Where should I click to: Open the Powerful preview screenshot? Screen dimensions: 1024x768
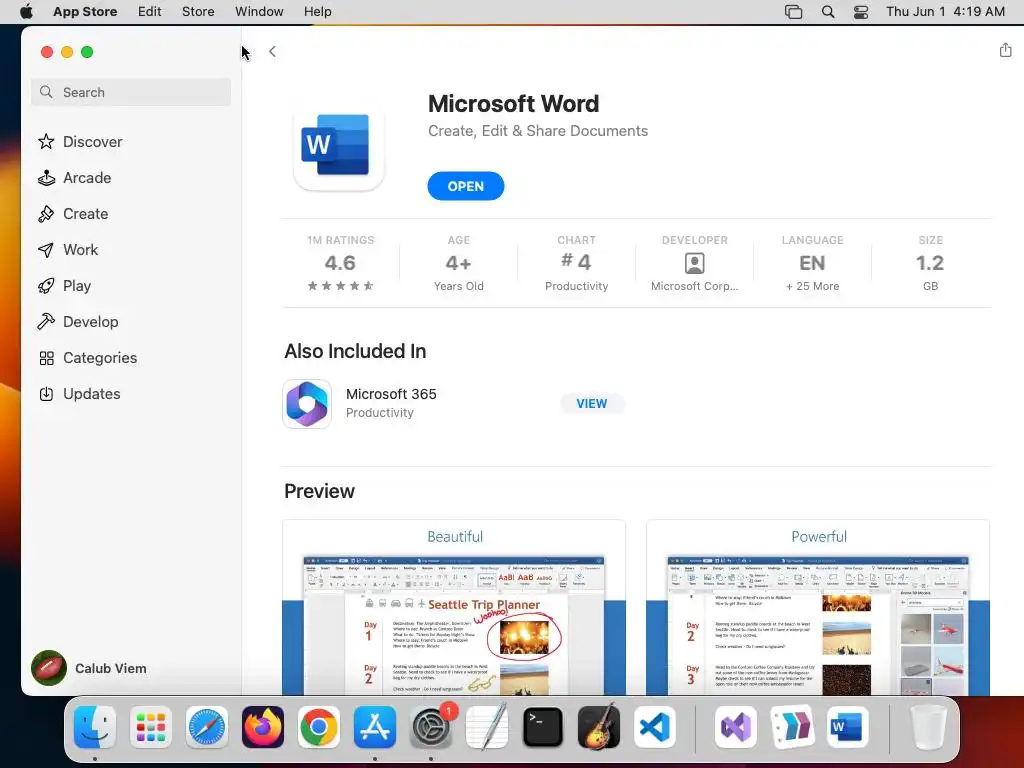coord(818,608)
